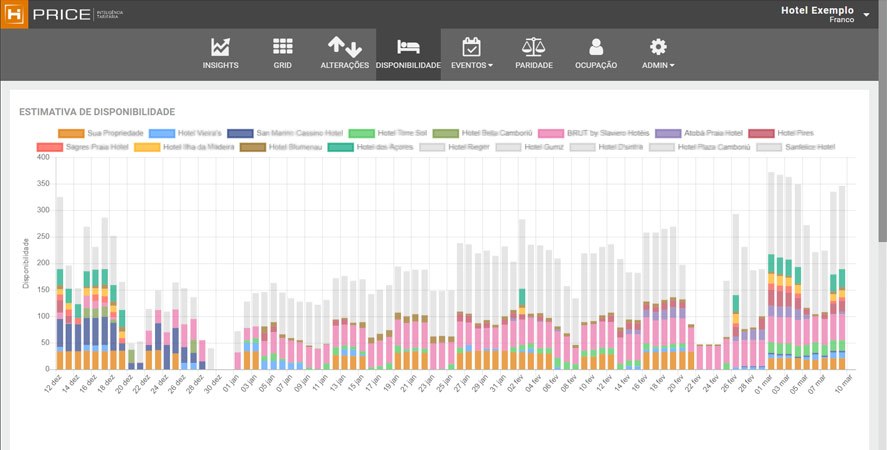Viewport: 887px width, 450px height.
Task: Expand the Eventos dropdown caret
Action: pos(490,66)
